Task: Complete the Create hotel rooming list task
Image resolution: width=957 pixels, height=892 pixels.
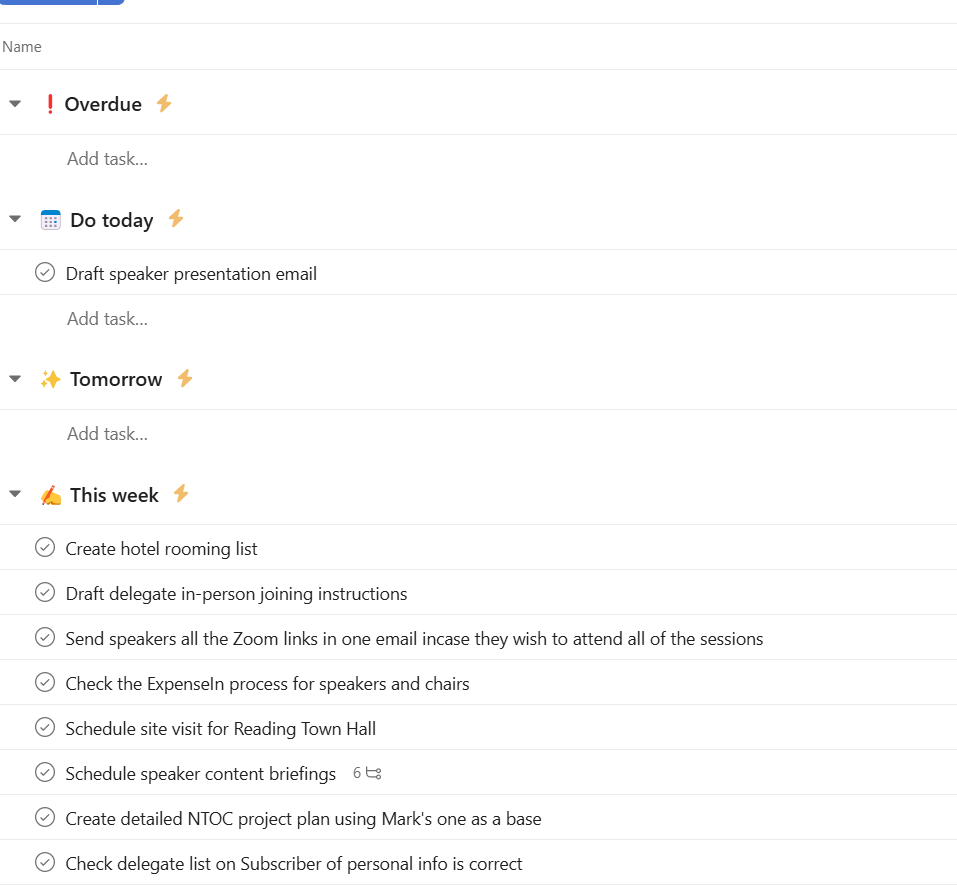Action: tap(45, 547)
